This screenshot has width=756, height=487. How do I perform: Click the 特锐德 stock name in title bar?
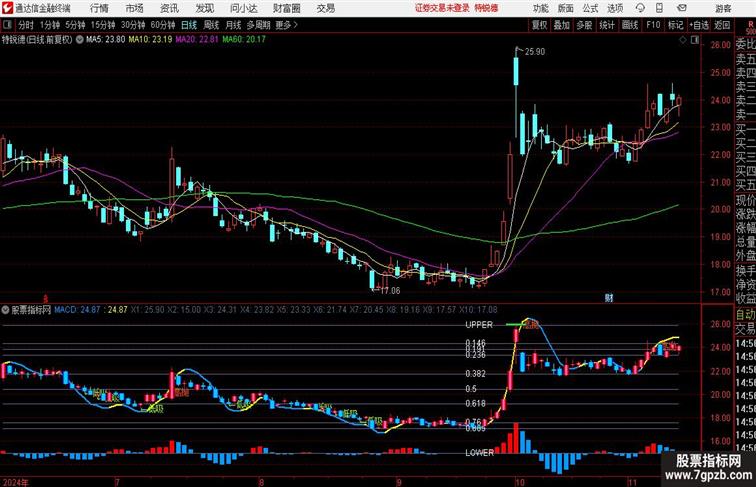[486, 8]
